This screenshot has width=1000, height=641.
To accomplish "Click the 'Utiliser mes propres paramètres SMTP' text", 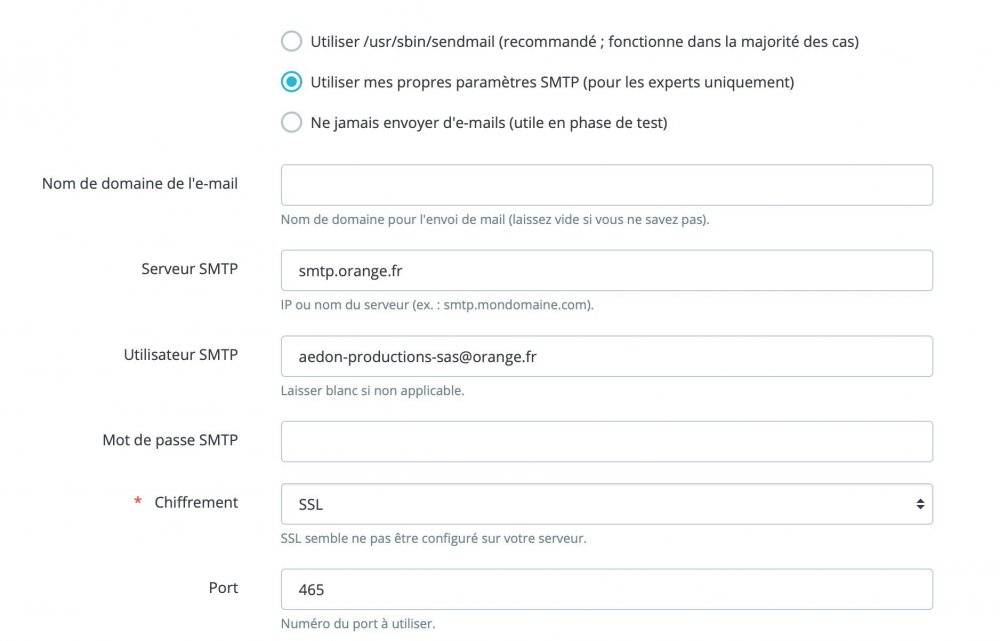I will 552,82.
